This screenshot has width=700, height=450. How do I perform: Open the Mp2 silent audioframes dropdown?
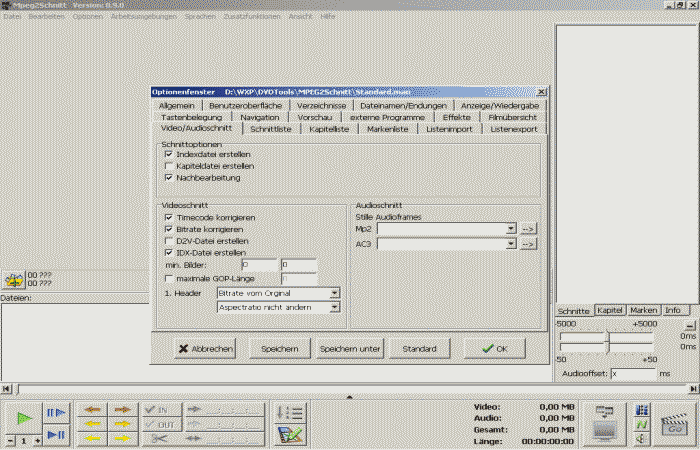(x=511, y=229)
